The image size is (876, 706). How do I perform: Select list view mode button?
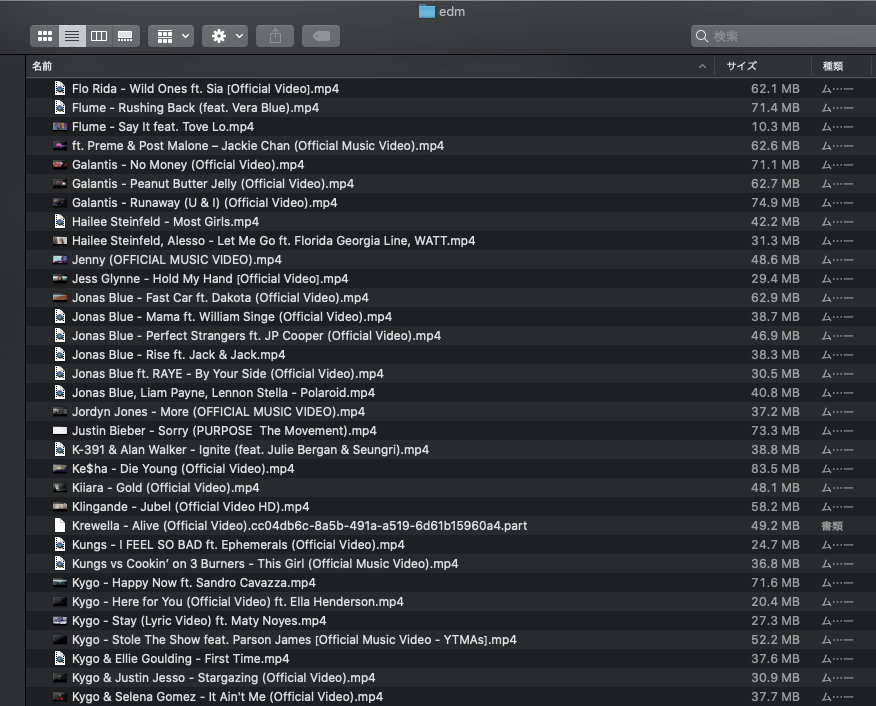point(72,36)
